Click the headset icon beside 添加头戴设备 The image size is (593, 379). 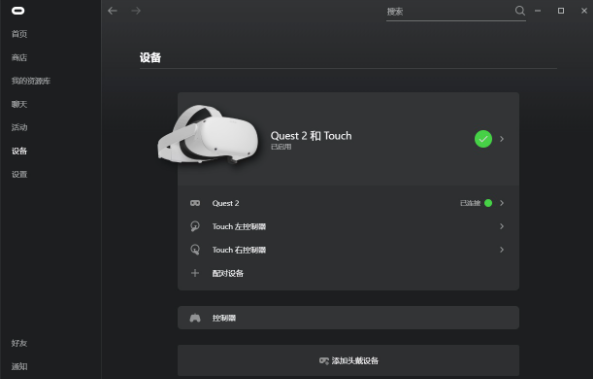324,360
